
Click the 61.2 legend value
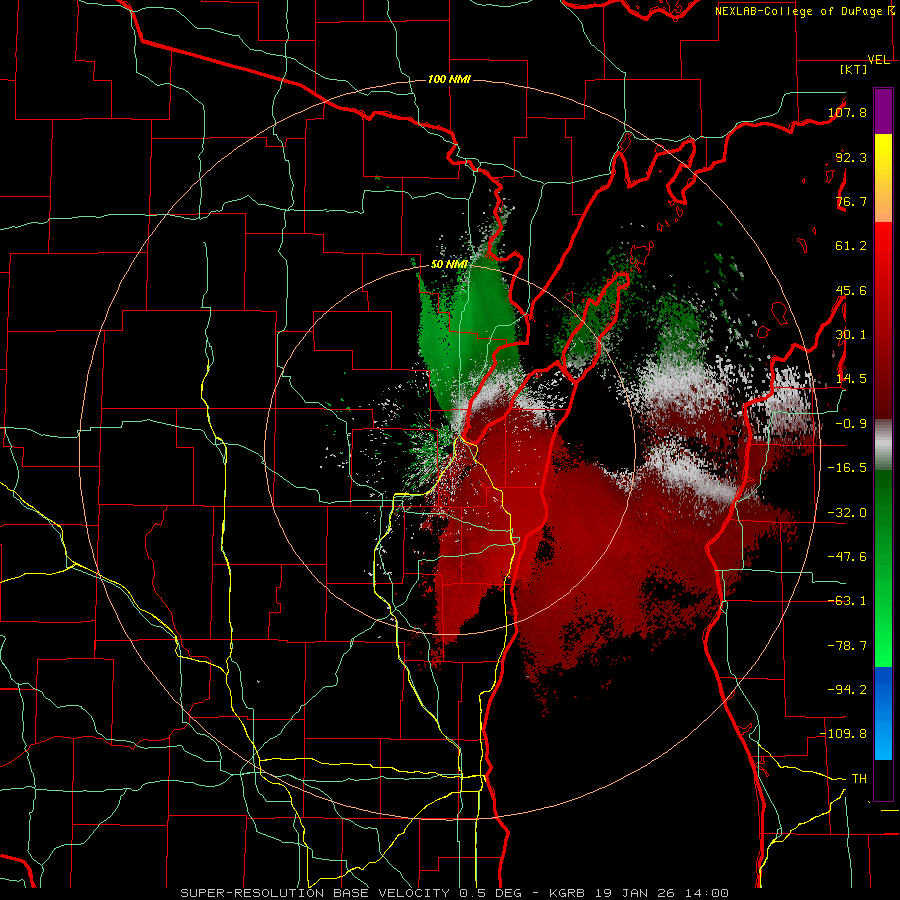(851, 246)
